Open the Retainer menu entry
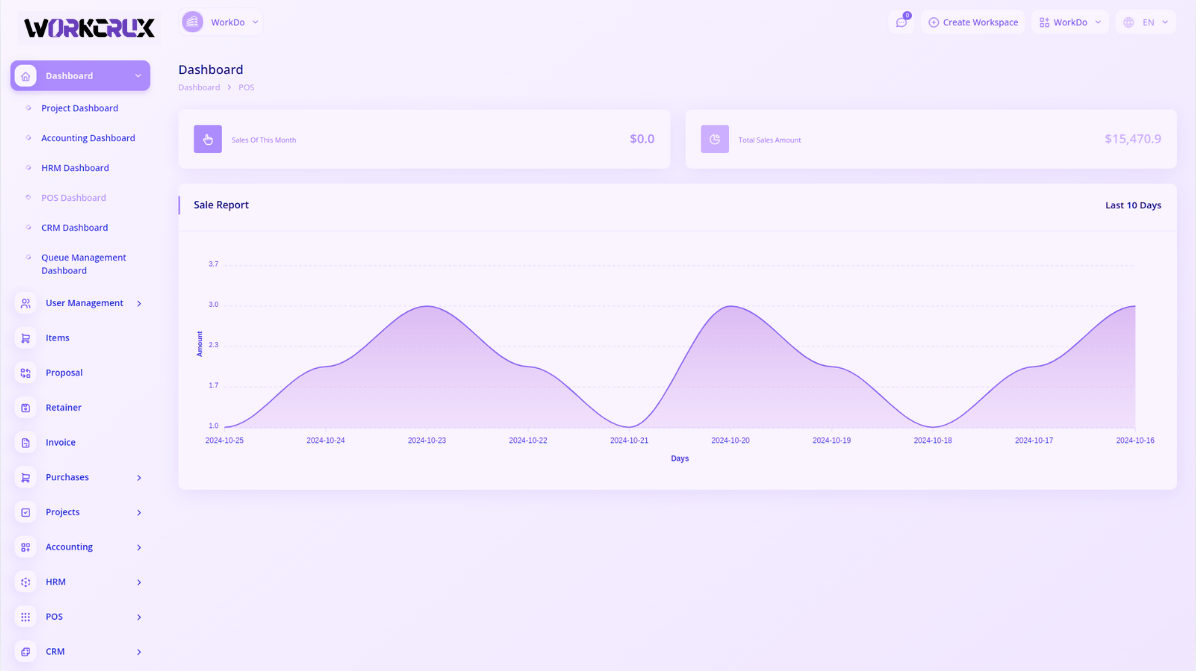Screen dimensions: 1196x671 pyautogui.click(x=63, y=408)
